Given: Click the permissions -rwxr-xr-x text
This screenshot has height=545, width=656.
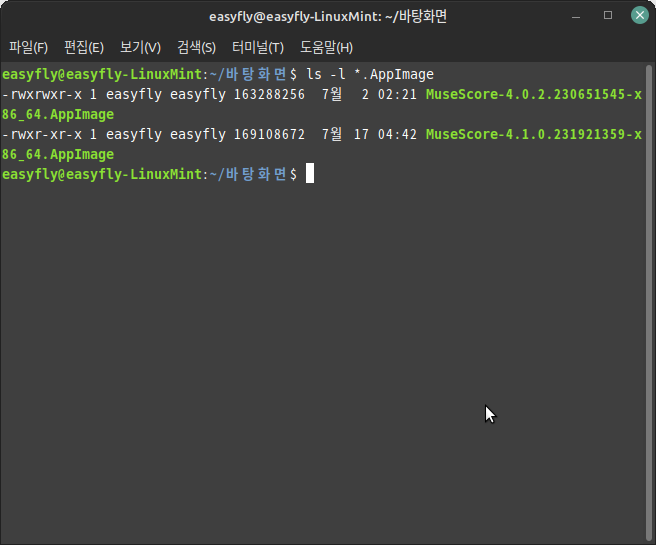Looking at the screenshot, I should pos(42,135).
